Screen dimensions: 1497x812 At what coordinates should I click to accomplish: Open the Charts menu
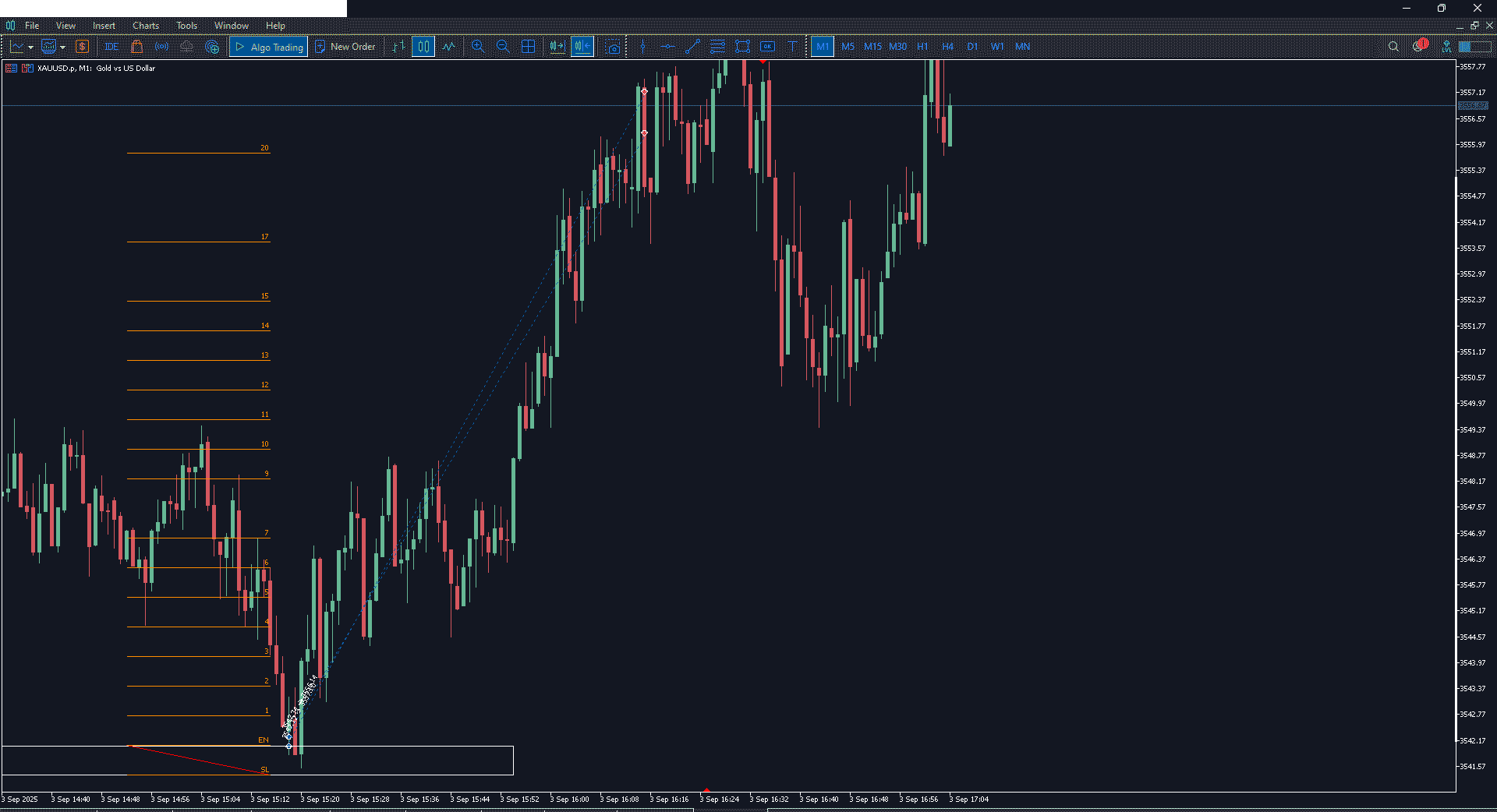[x=145, y=26]
